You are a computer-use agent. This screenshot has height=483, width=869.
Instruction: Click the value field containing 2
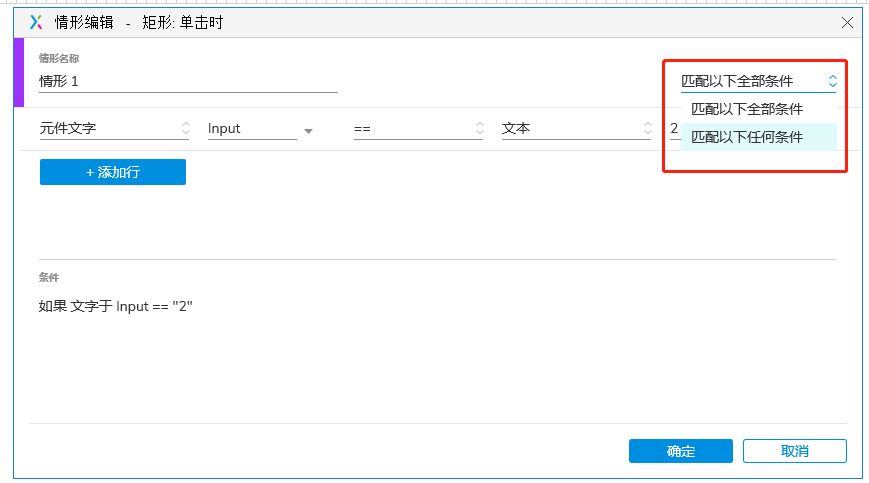coord(674,129)
